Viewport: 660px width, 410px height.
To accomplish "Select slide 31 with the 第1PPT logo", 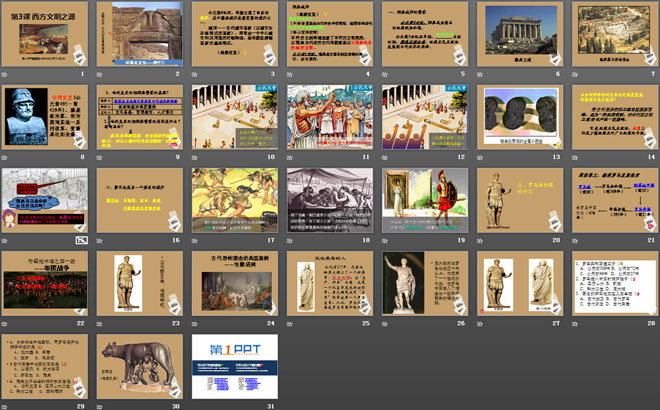I will click(235, 366).
